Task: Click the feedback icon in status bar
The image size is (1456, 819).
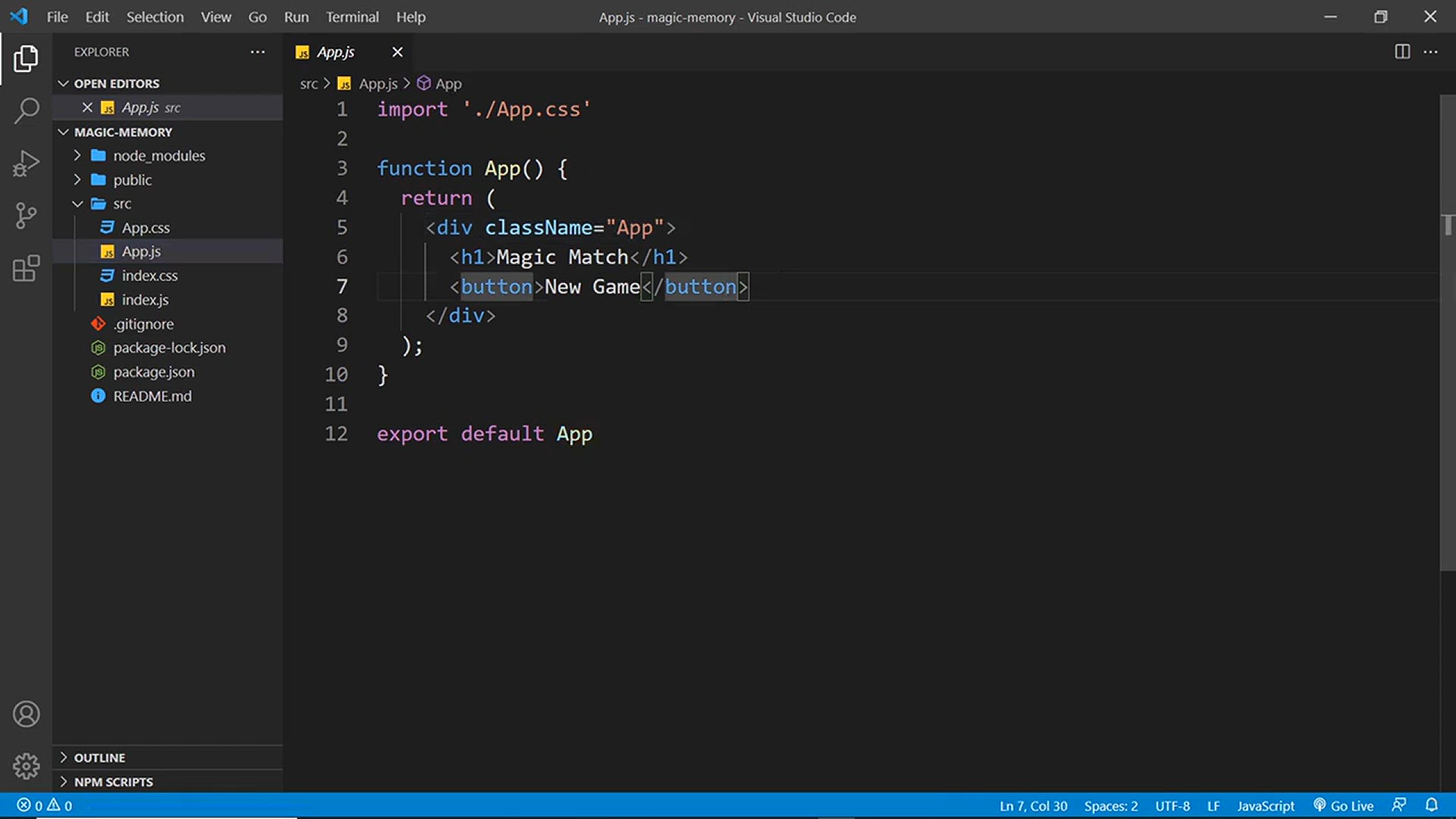Action: (x=1399, y=805)
